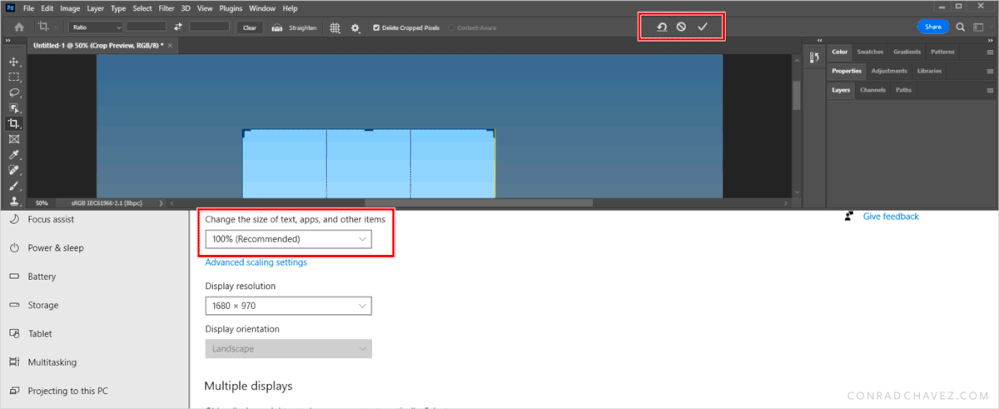999x409 pixels.
Task: Open the status bar info arrow
Action: [160, 203]
